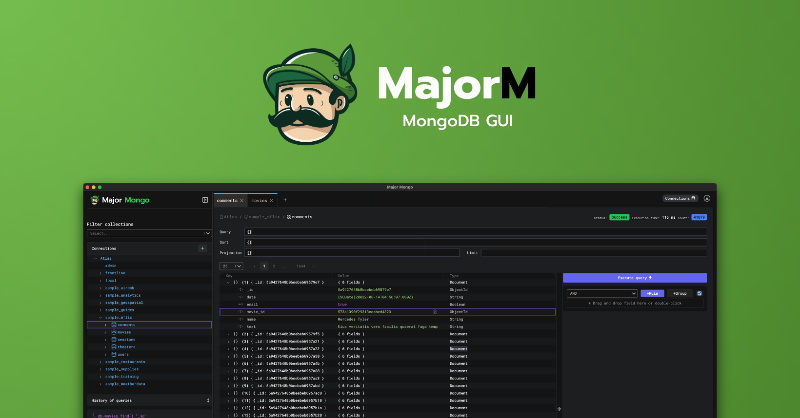This screenshot has width=800, height=418.
Task: Open History of queries options menu
Action: [x=208, y=401]
